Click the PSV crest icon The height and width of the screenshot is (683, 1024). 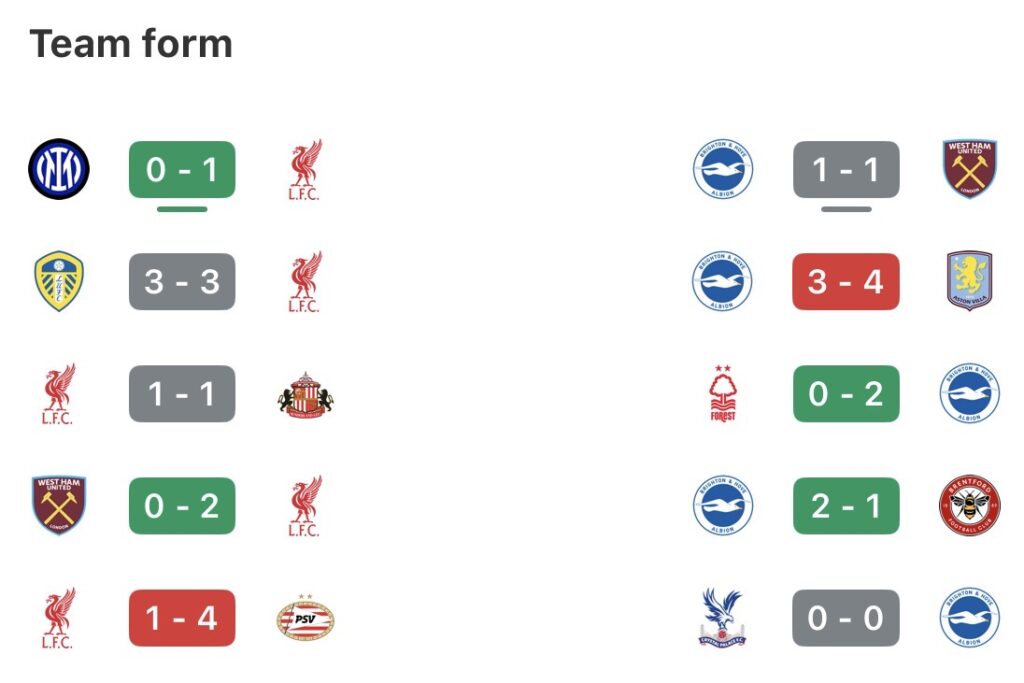pyautogui.click(x=305, y=618)
